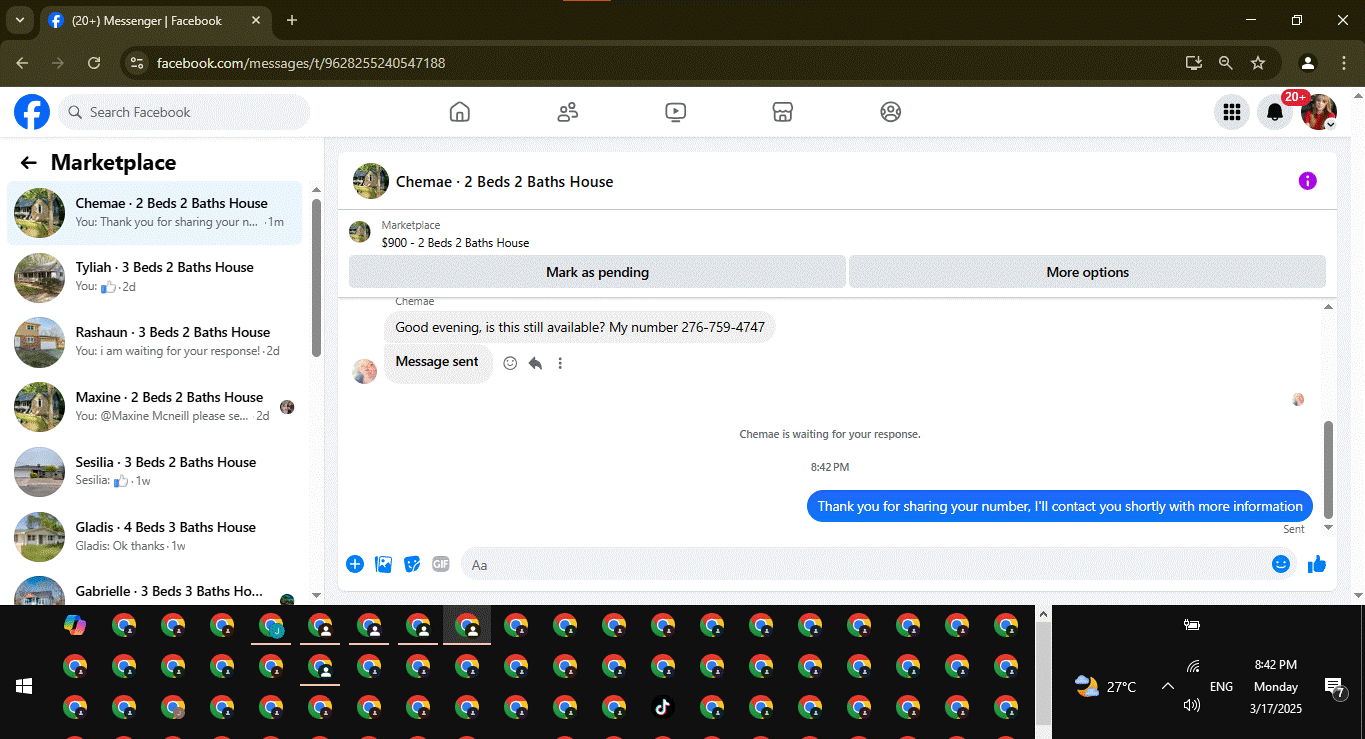
Task: Click the Chemae conversation header title
Action: click(504, 182)
